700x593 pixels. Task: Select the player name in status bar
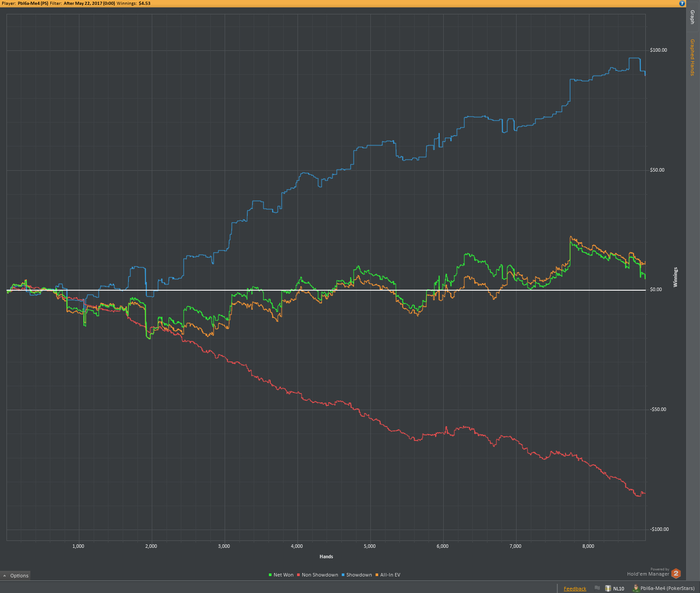point(667,589)
